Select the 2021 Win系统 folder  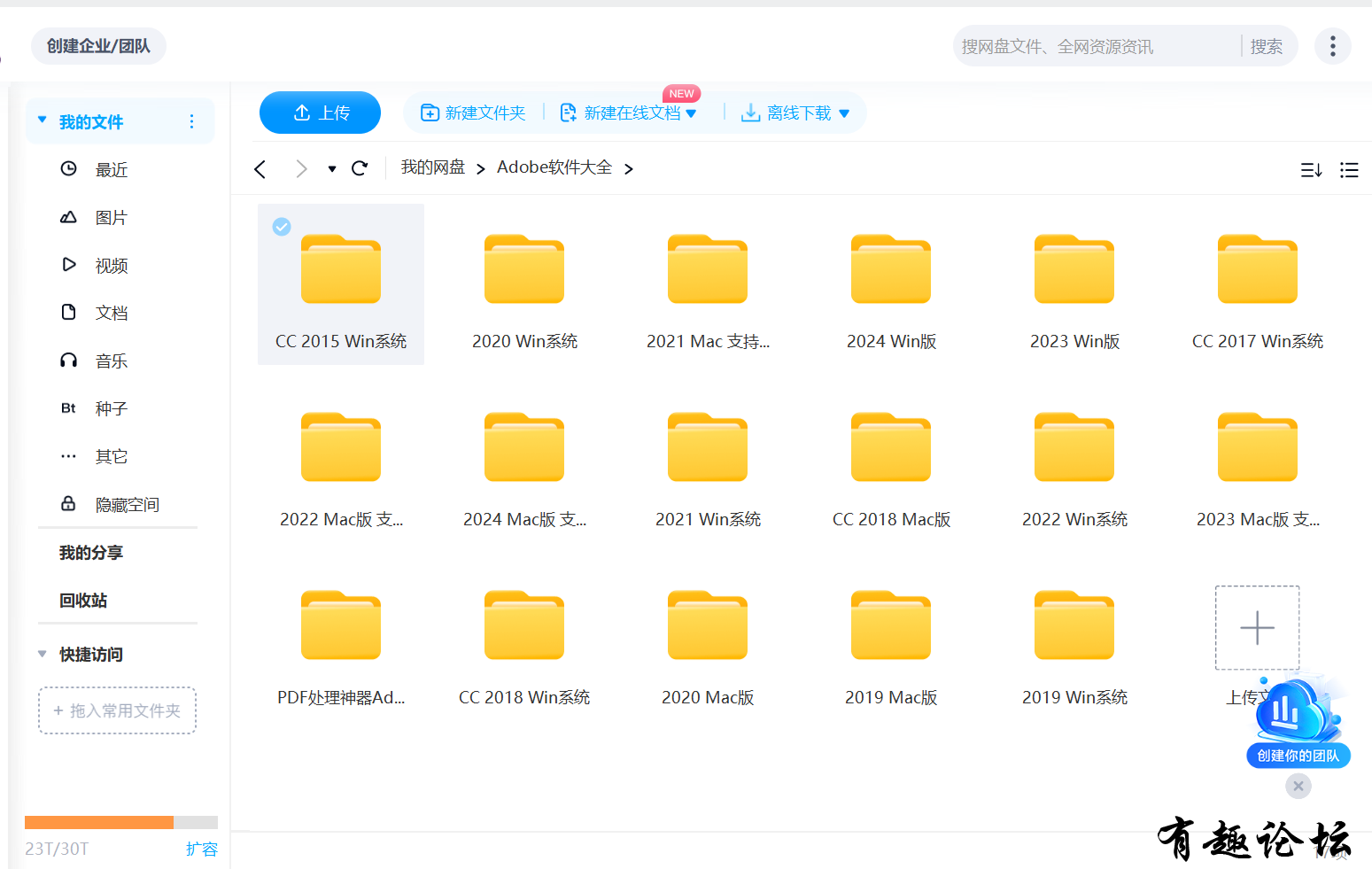708,462
